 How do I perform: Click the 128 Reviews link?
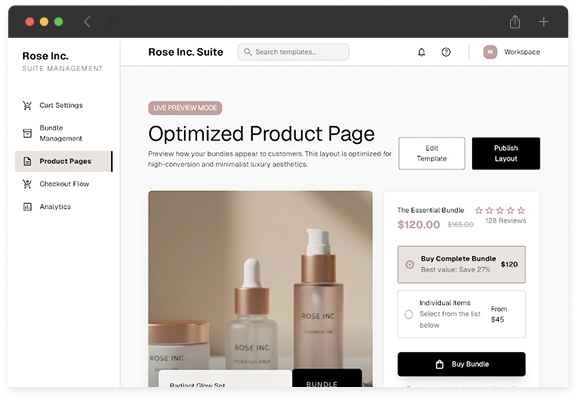pyautogui.click(x=506, y=221)
